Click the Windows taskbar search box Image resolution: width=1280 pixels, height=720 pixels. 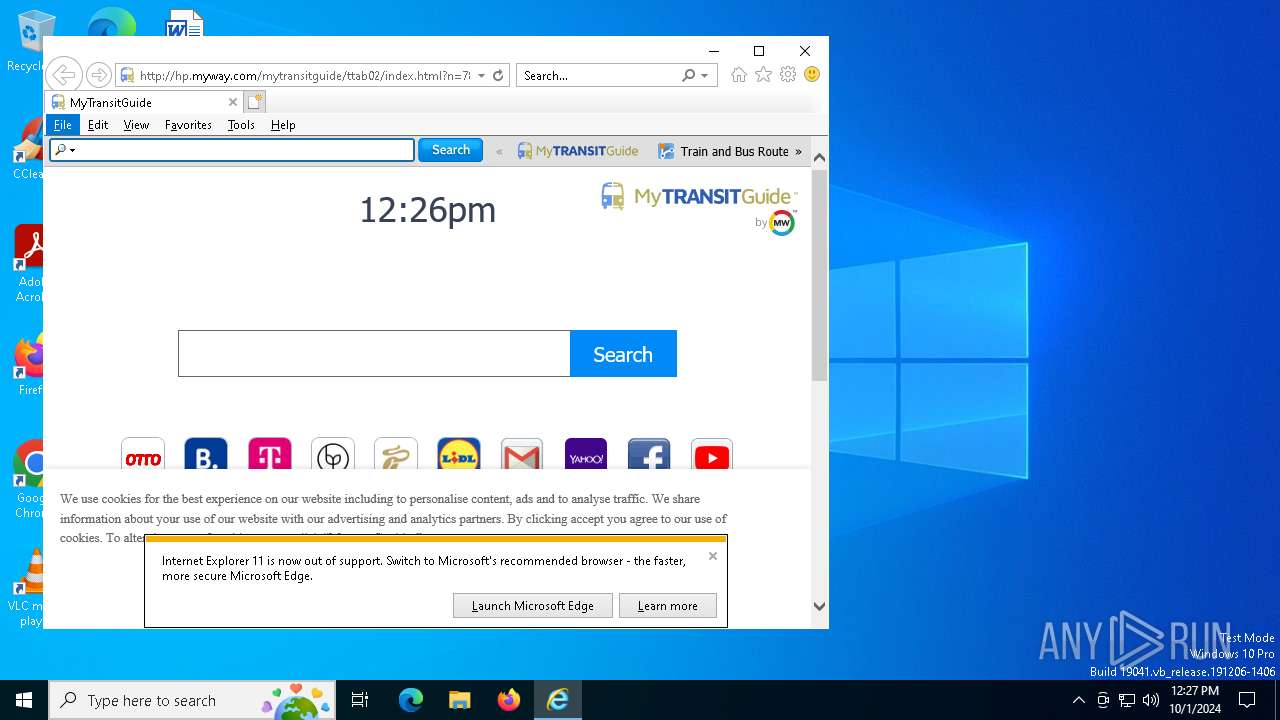coord(192,700)
